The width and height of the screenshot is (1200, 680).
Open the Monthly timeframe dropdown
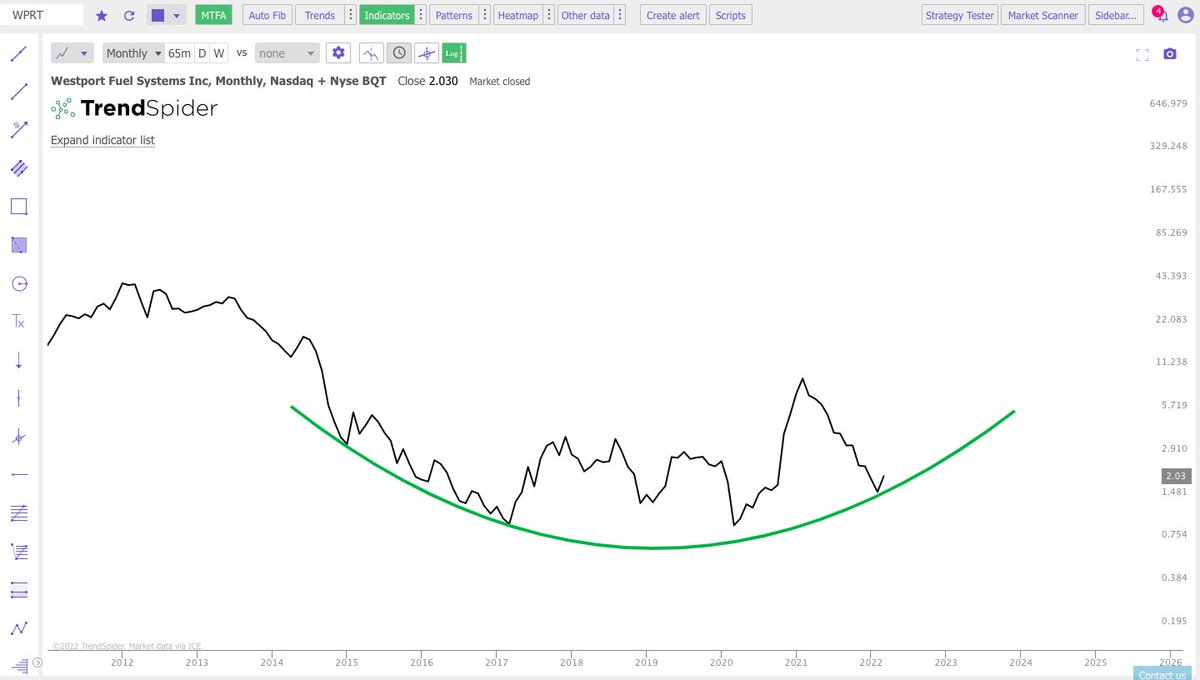(x=133, y=53)
